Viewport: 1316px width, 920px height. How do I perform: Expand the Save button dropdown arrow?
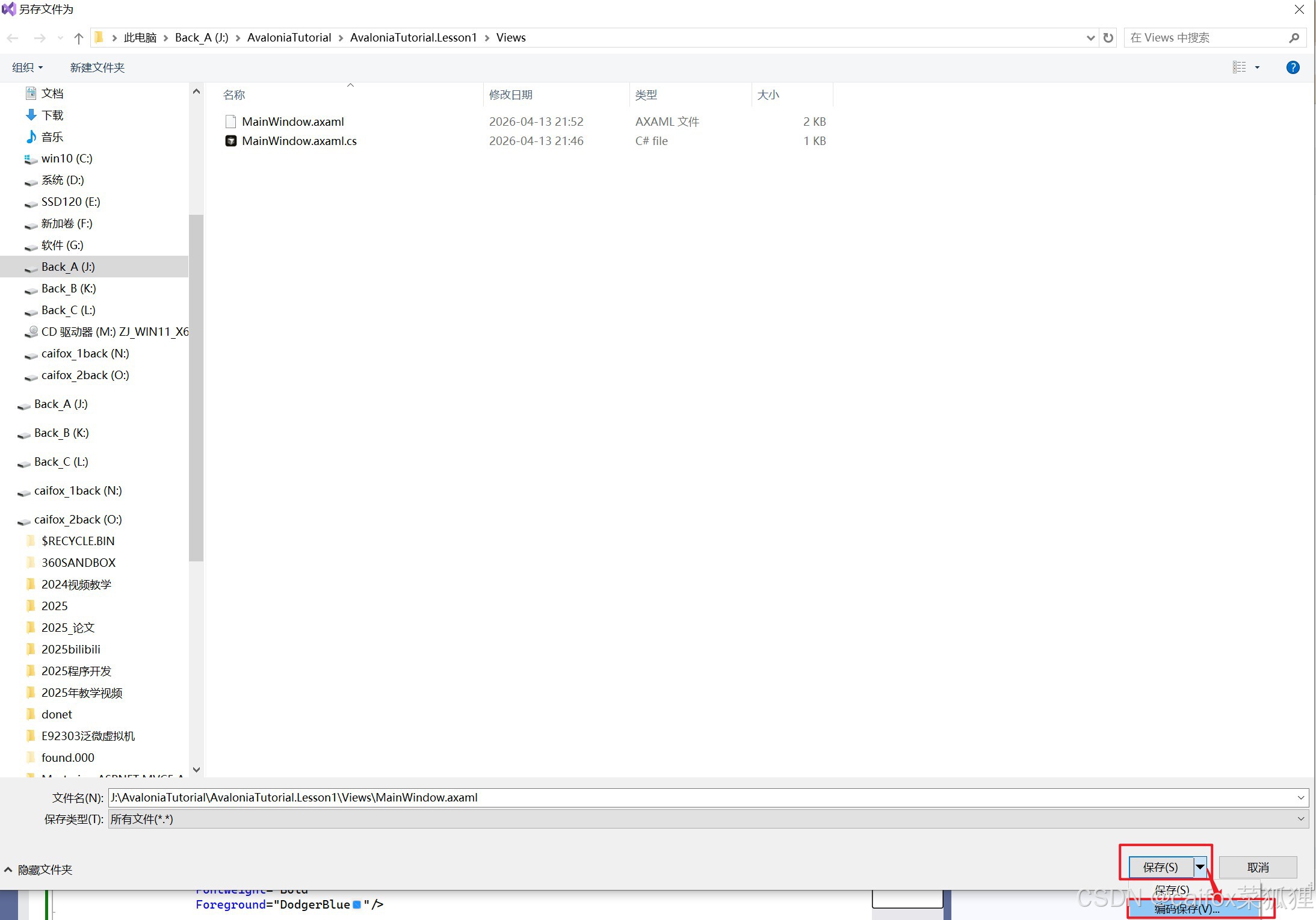tap(1200, 867)
